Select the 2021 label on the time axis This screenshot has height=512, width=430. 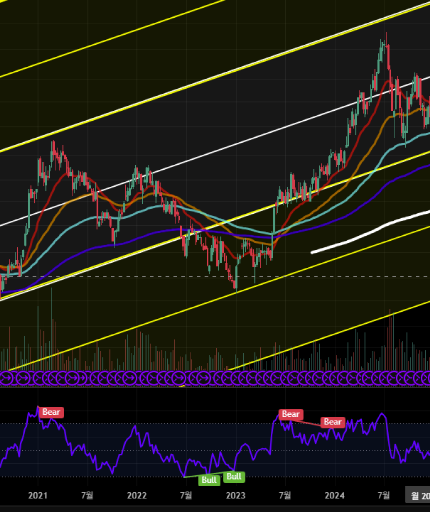[38, 496]
